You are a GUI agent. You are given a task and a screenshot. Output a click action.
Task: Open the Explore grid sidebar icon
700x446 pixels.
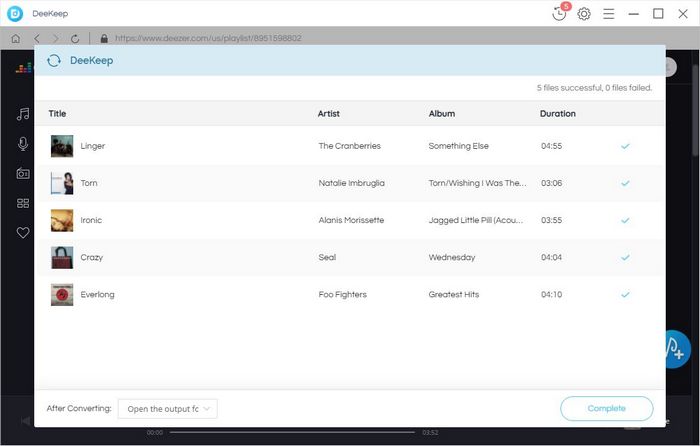23,203
